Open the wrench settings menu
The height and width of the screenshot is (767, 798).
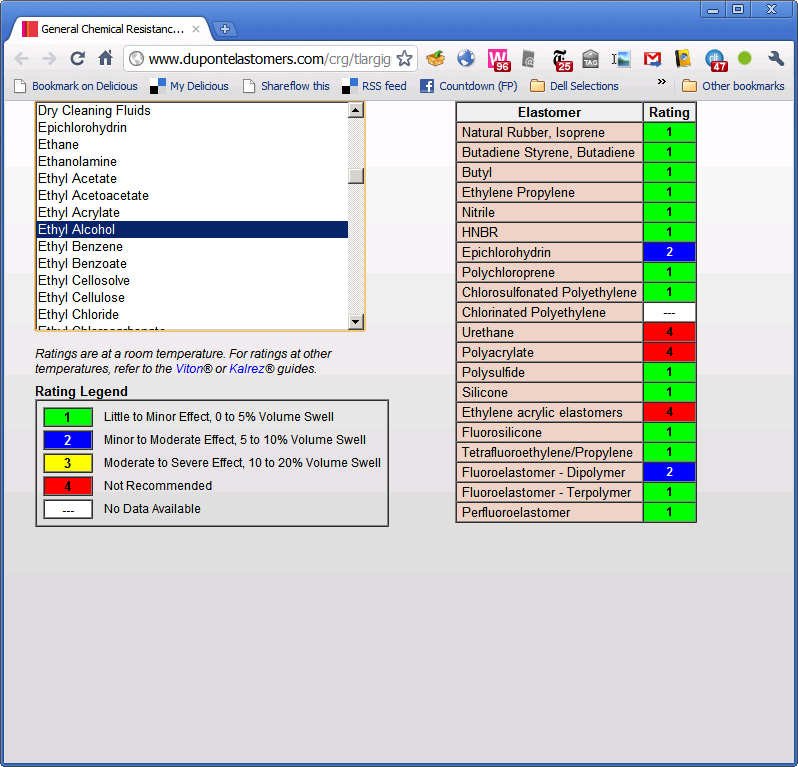coord(776,59)
